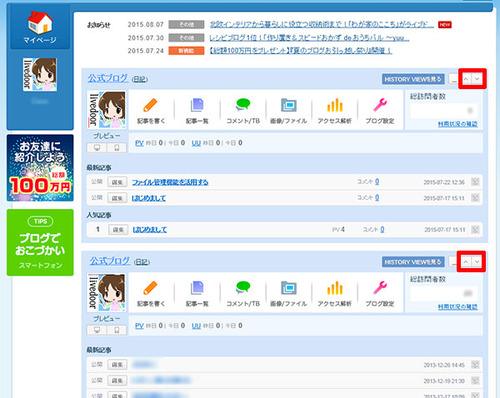Move the first blog panel up with the up arrow
500x398 pixels.
[466, 79]
